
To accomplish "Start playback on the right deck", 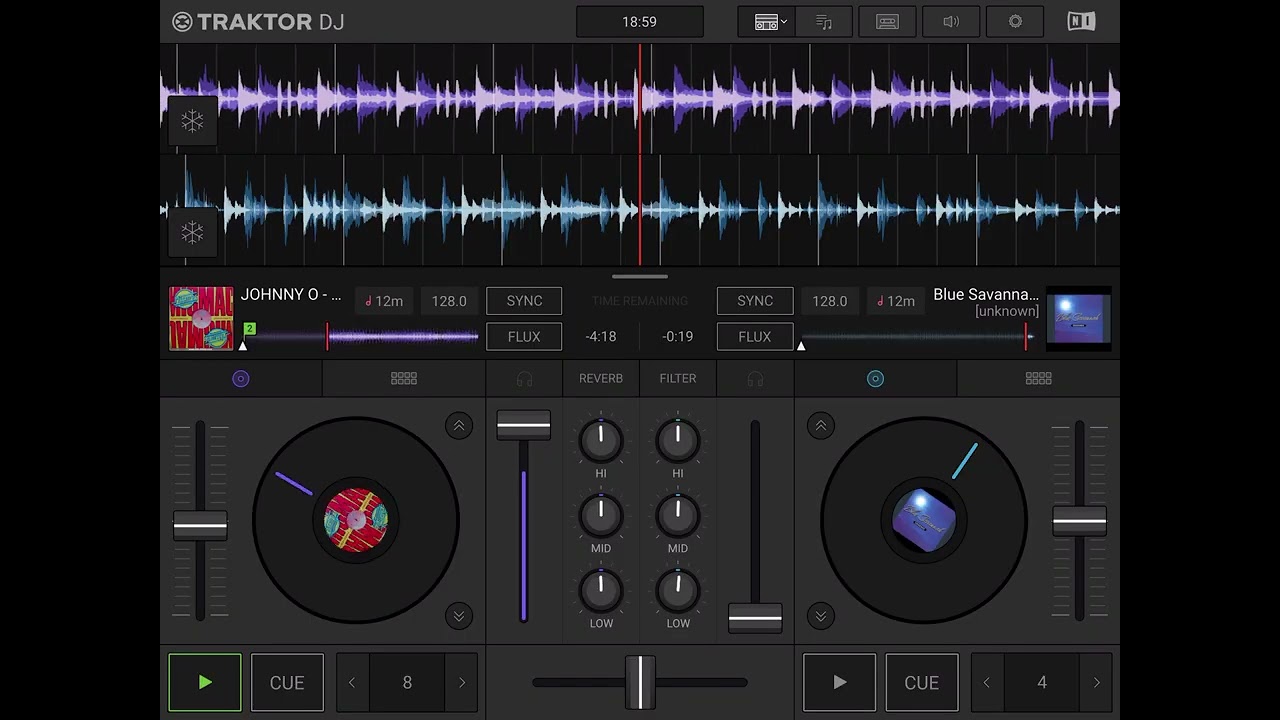I will tap(840, 682).
